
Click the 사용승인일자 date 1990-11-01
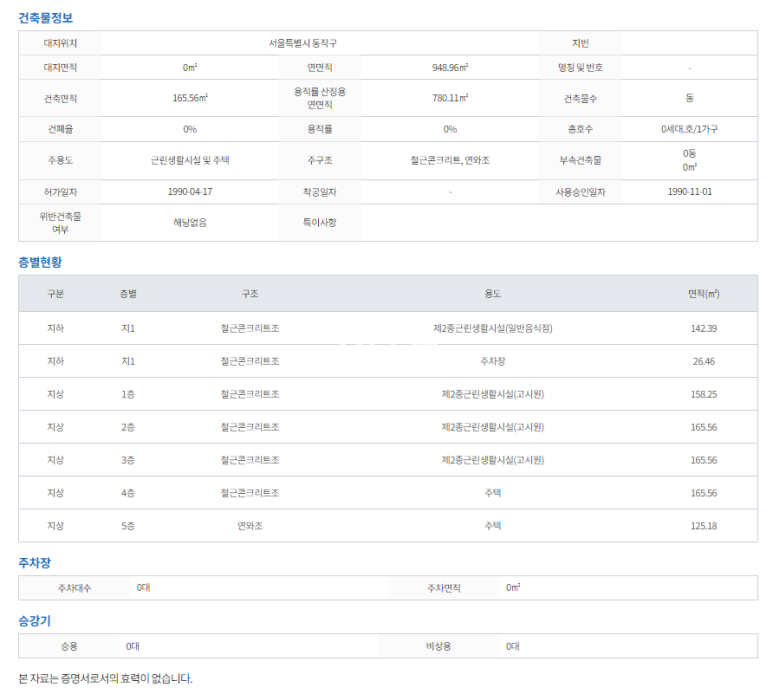click(689, 191)
